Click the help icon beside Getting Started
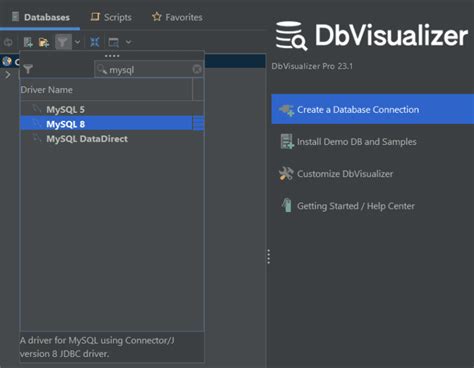 click(287, 205)
